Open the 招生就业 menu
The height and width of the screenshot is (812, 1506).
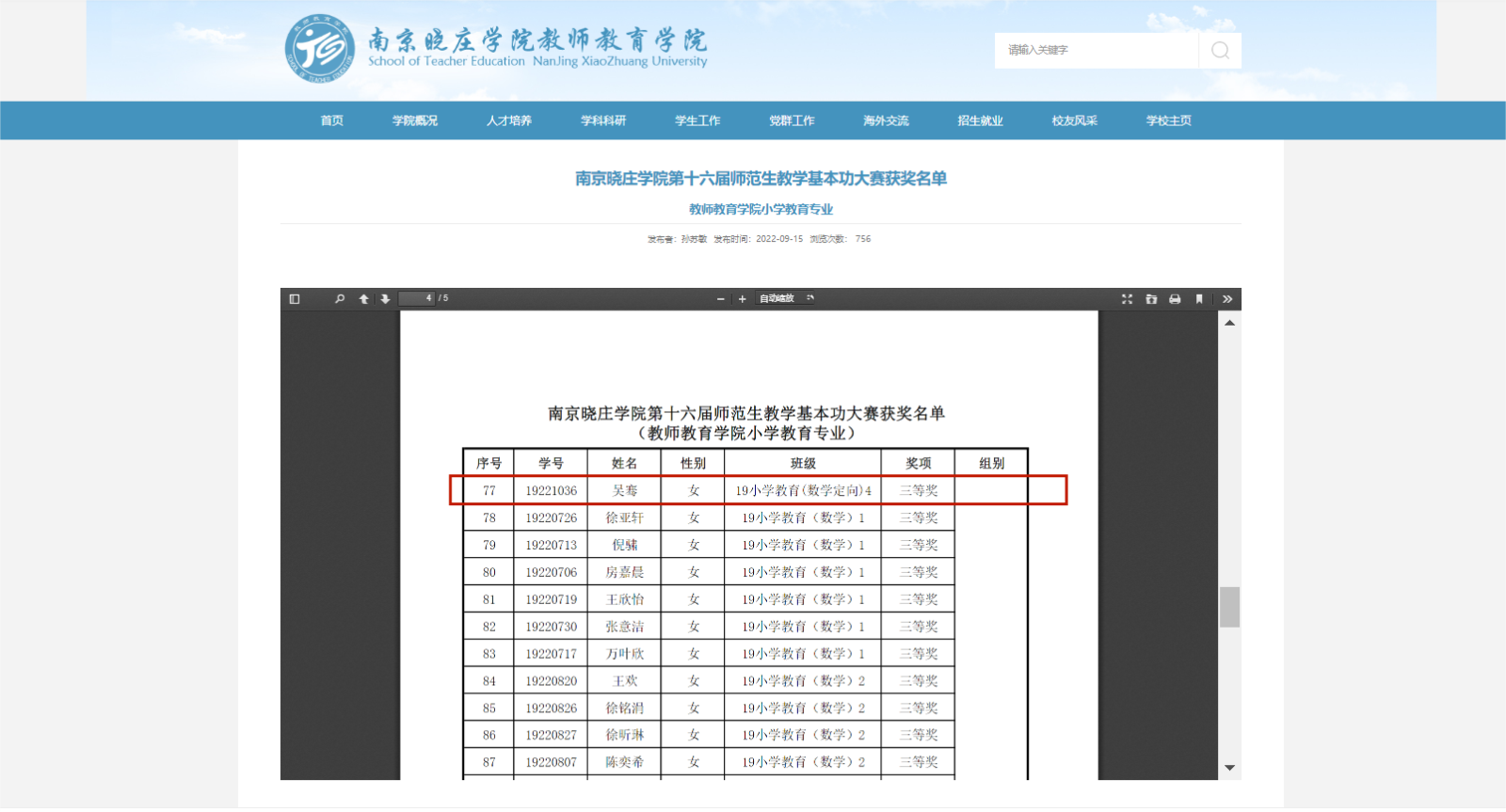[x=980, y=121]
